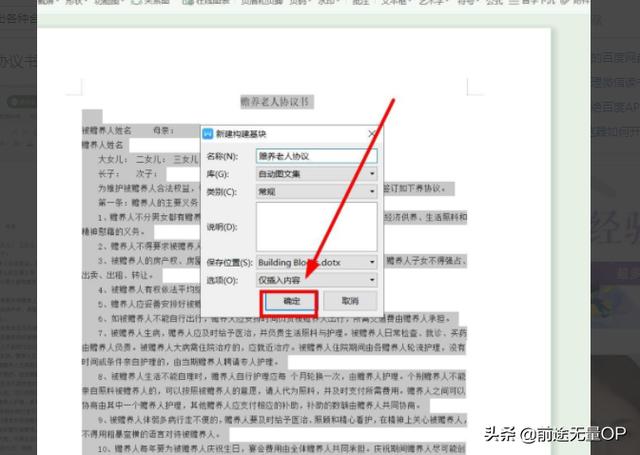640x455 pixels.
Task: Click the 确定 button in the dialog
Action: 289,300
